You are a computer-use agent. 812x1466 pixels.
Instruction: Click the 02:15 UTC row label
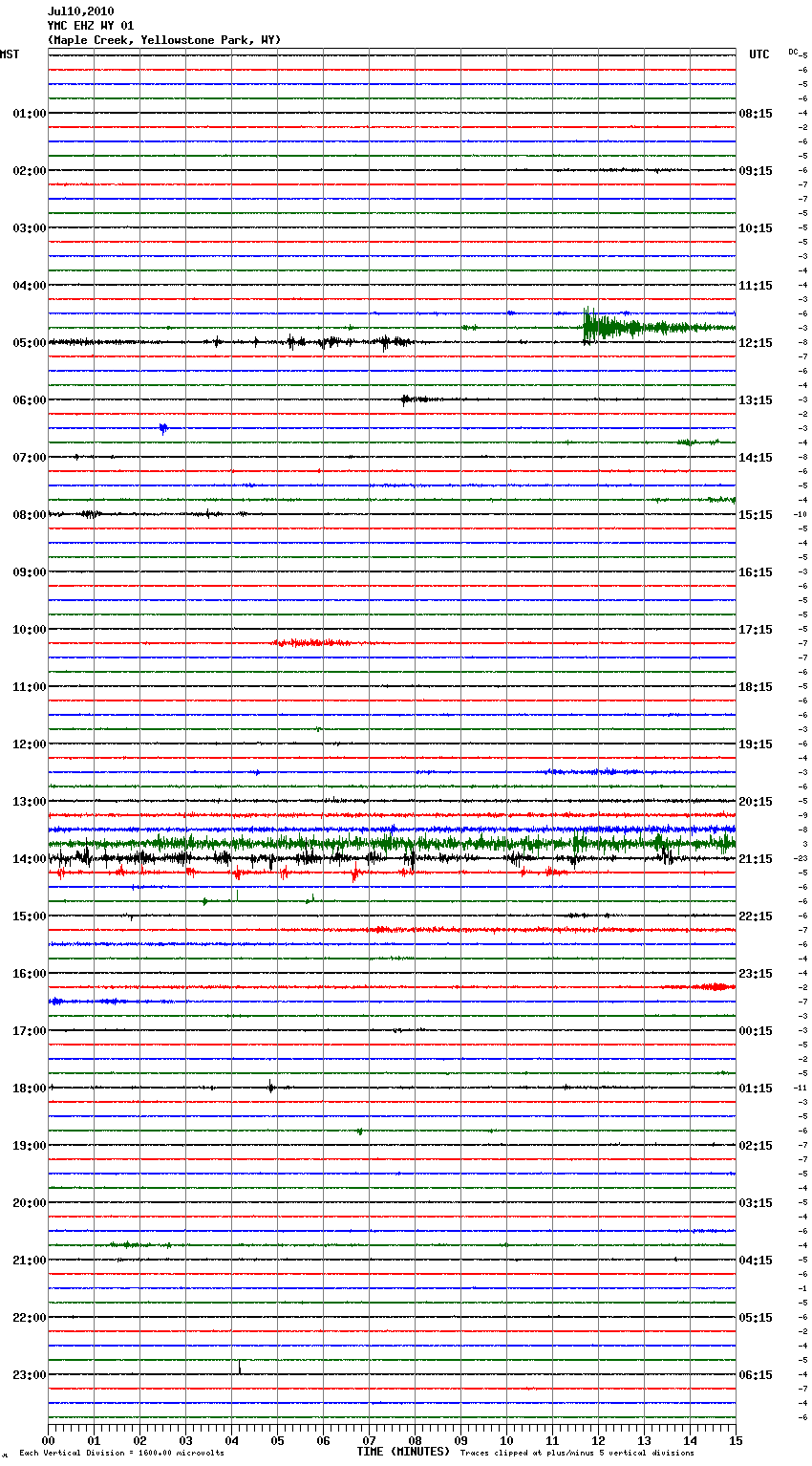(x=756, y=1146)
